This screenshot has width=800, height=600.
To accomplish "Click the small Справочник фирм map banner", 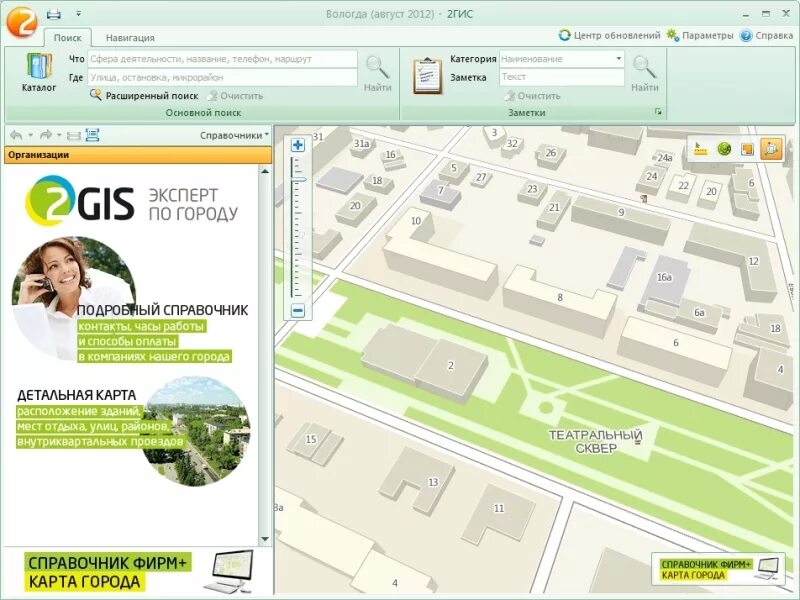I will (x=718, y=569).
